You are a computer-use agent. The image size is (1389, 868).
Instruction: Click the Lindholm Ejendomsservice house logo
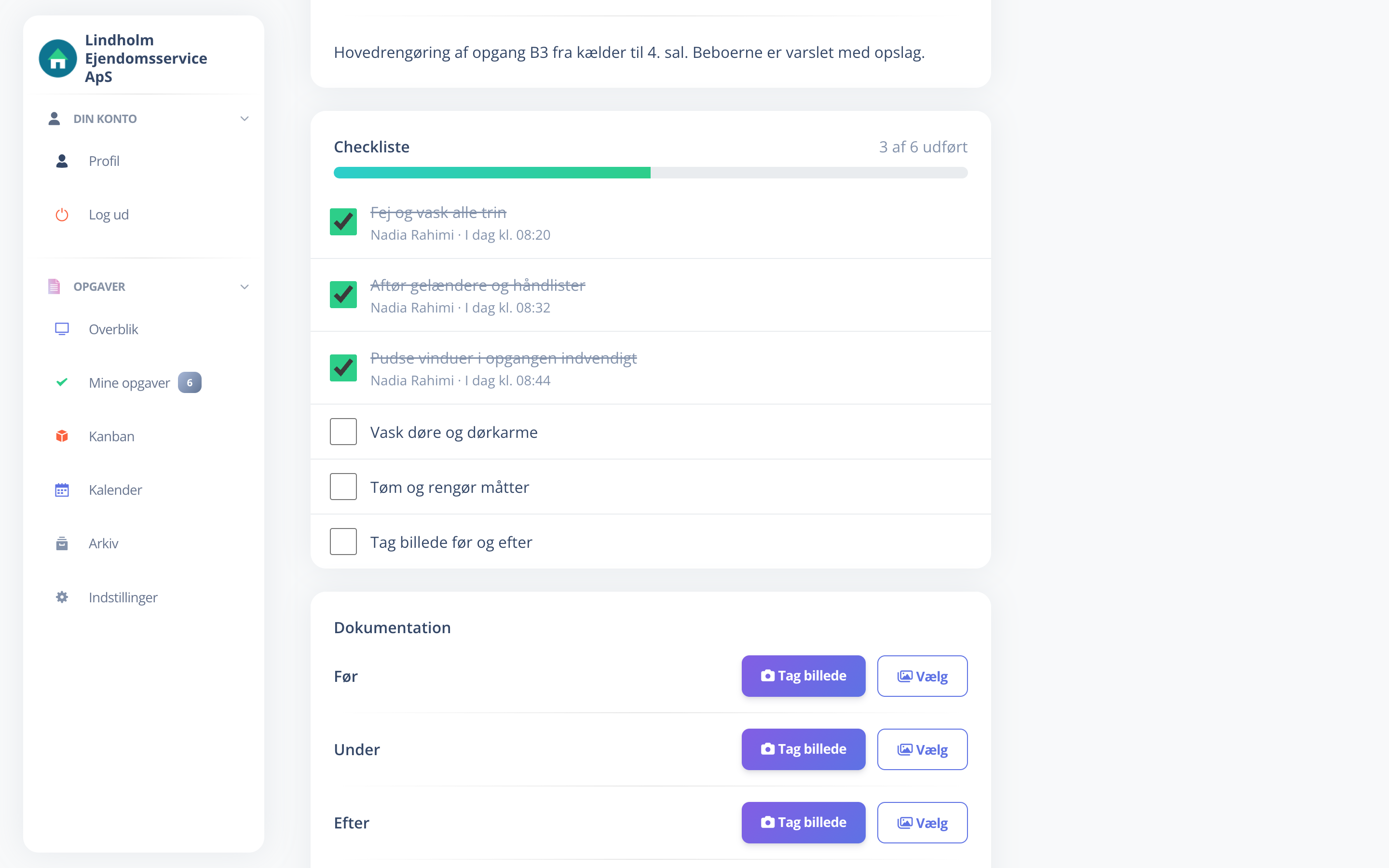(57, 58)
